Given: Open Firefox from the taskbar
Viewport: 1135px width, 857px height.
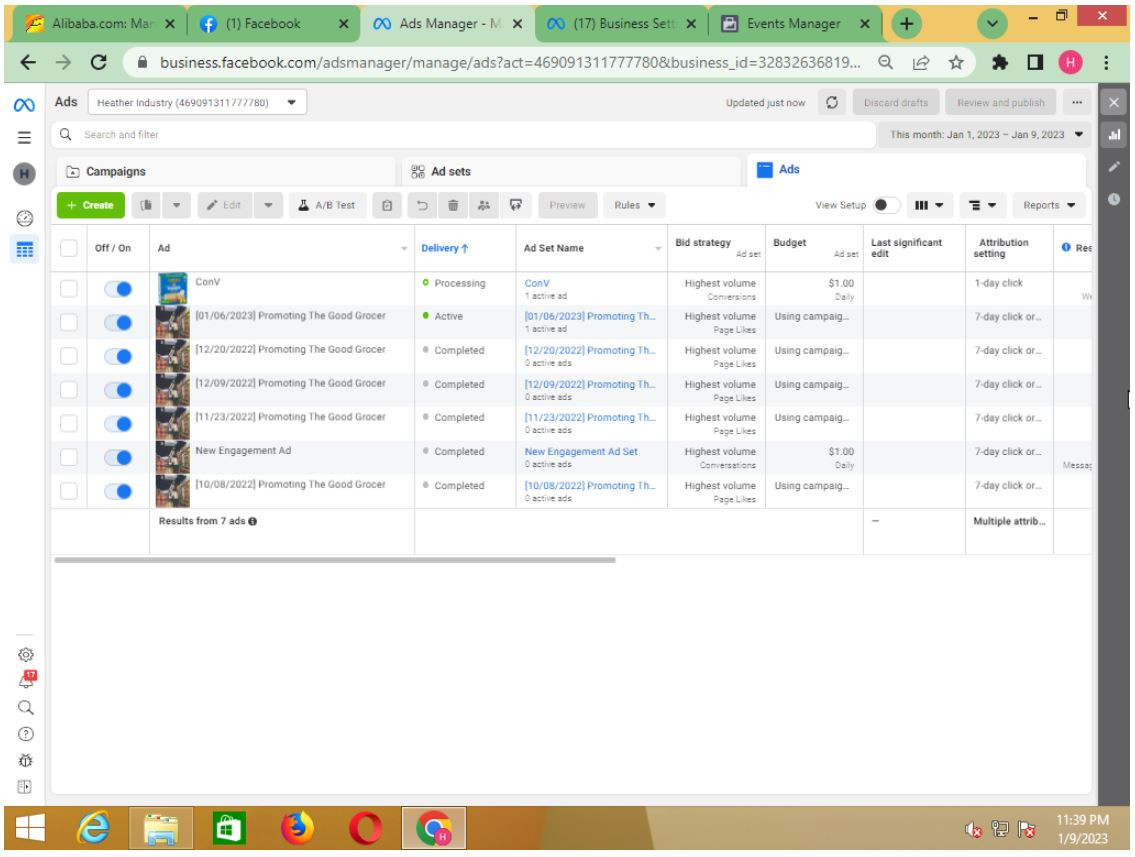Looking at the screenshot, I should [297, 828].
